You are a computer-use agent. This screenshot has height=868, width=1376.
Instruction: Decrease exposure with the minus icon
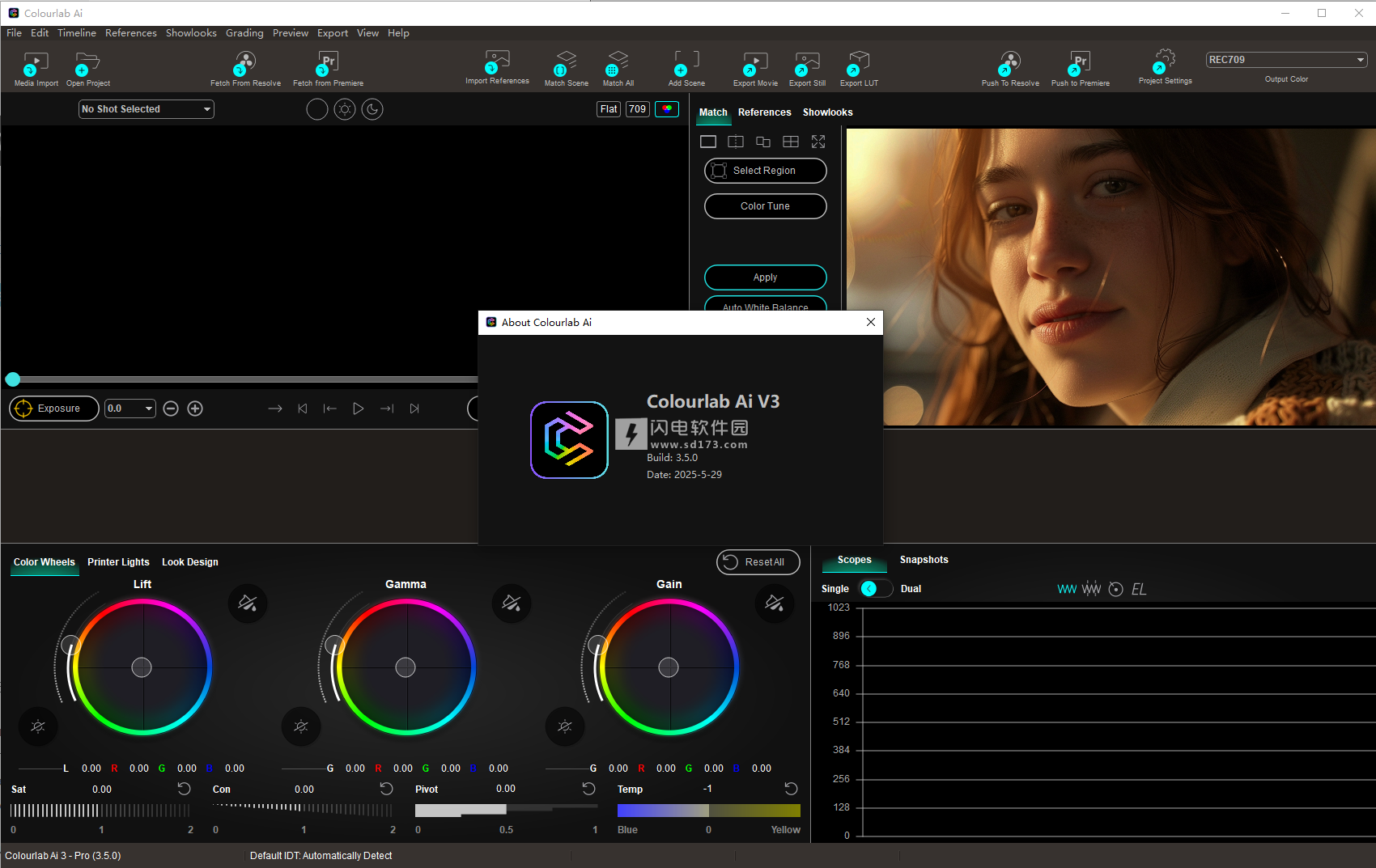171,409
